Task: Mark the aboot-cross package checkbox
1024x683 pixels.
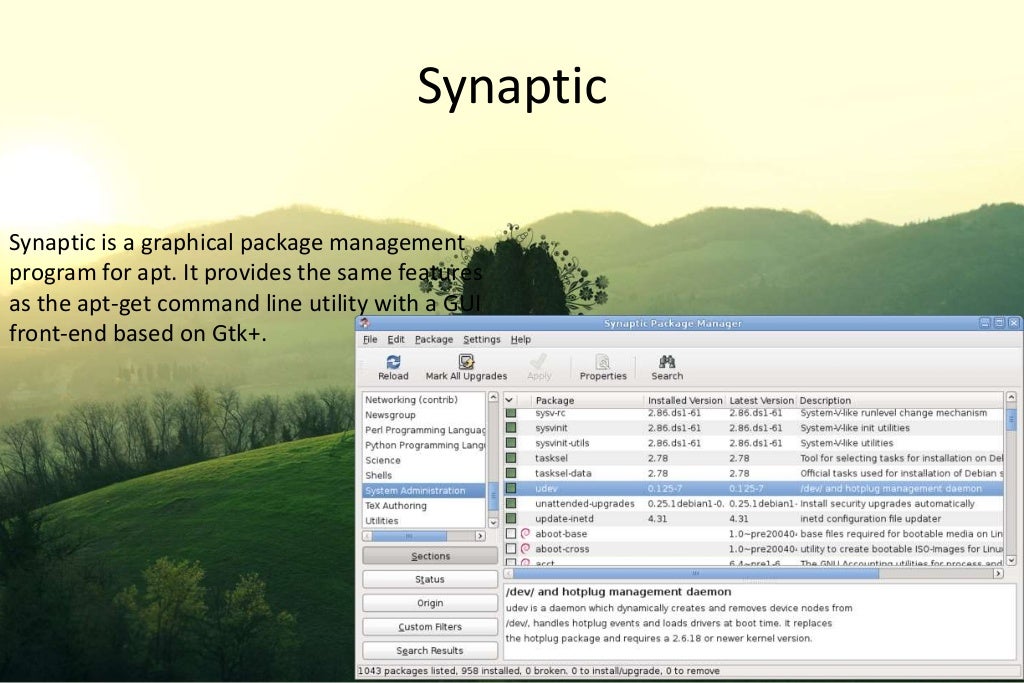Action: pos(511,548)
